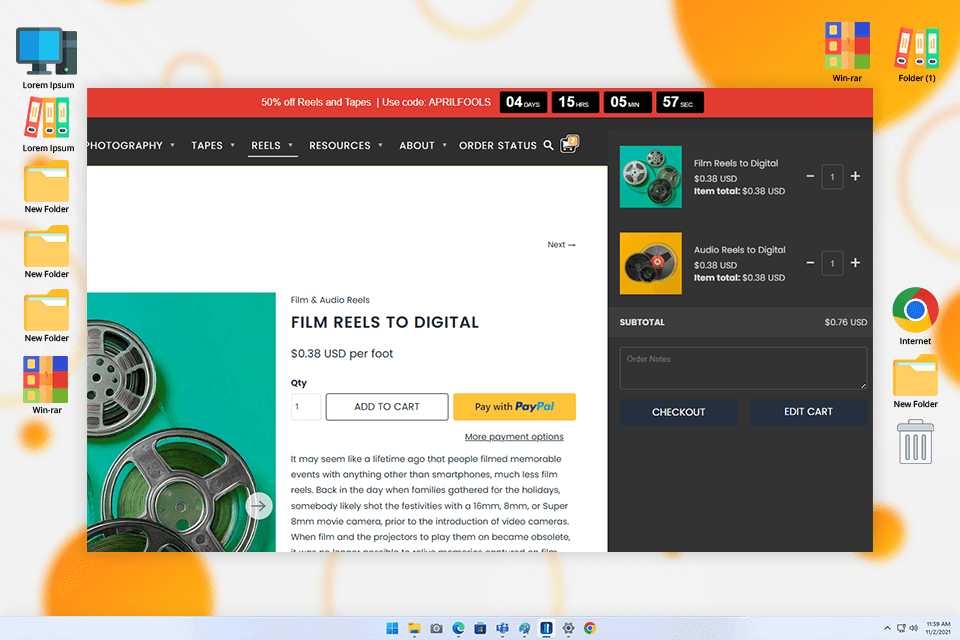Click the Audio Reels to Digital cart title
960x640 pixels.
740,250
